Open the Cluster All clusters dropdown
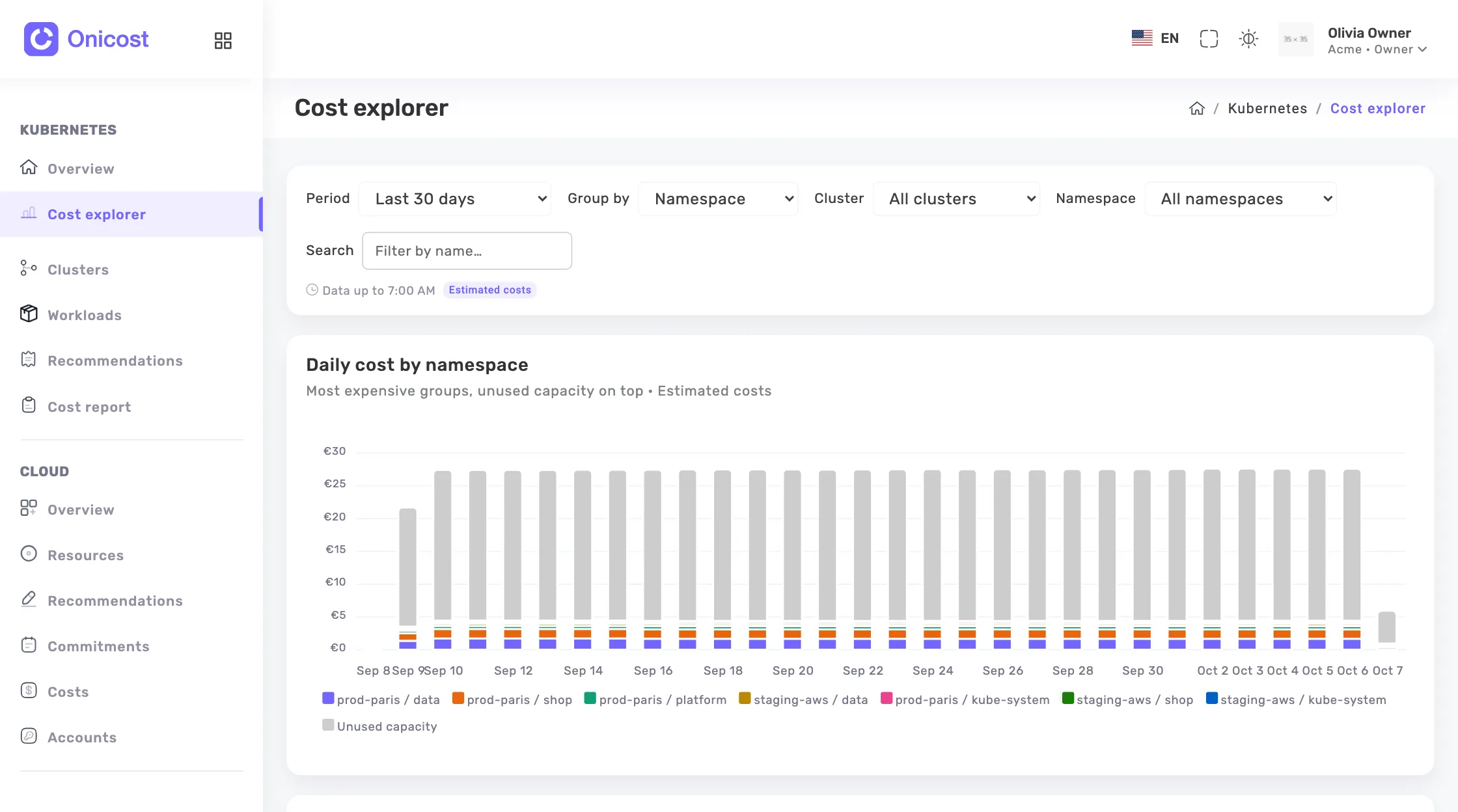Viewport: 1458px width, 812px height. [x=956, y=199]
